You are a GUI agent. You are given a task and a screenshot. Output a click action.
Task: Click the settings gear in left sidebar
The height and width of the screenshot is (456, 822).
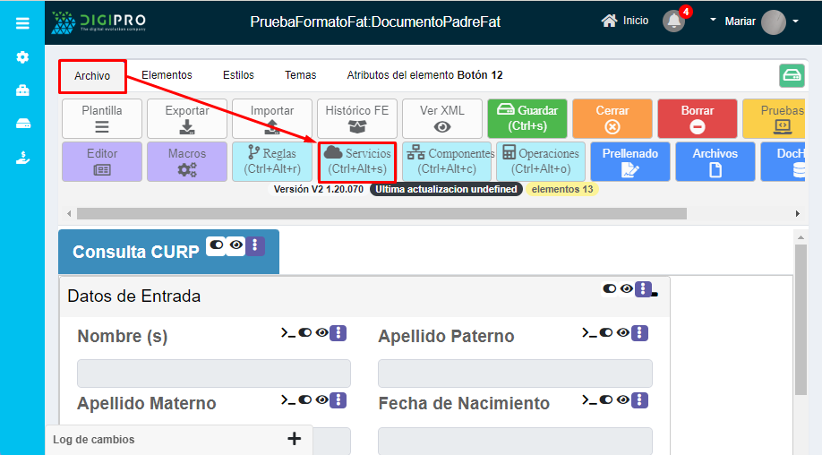coord(22,57)
